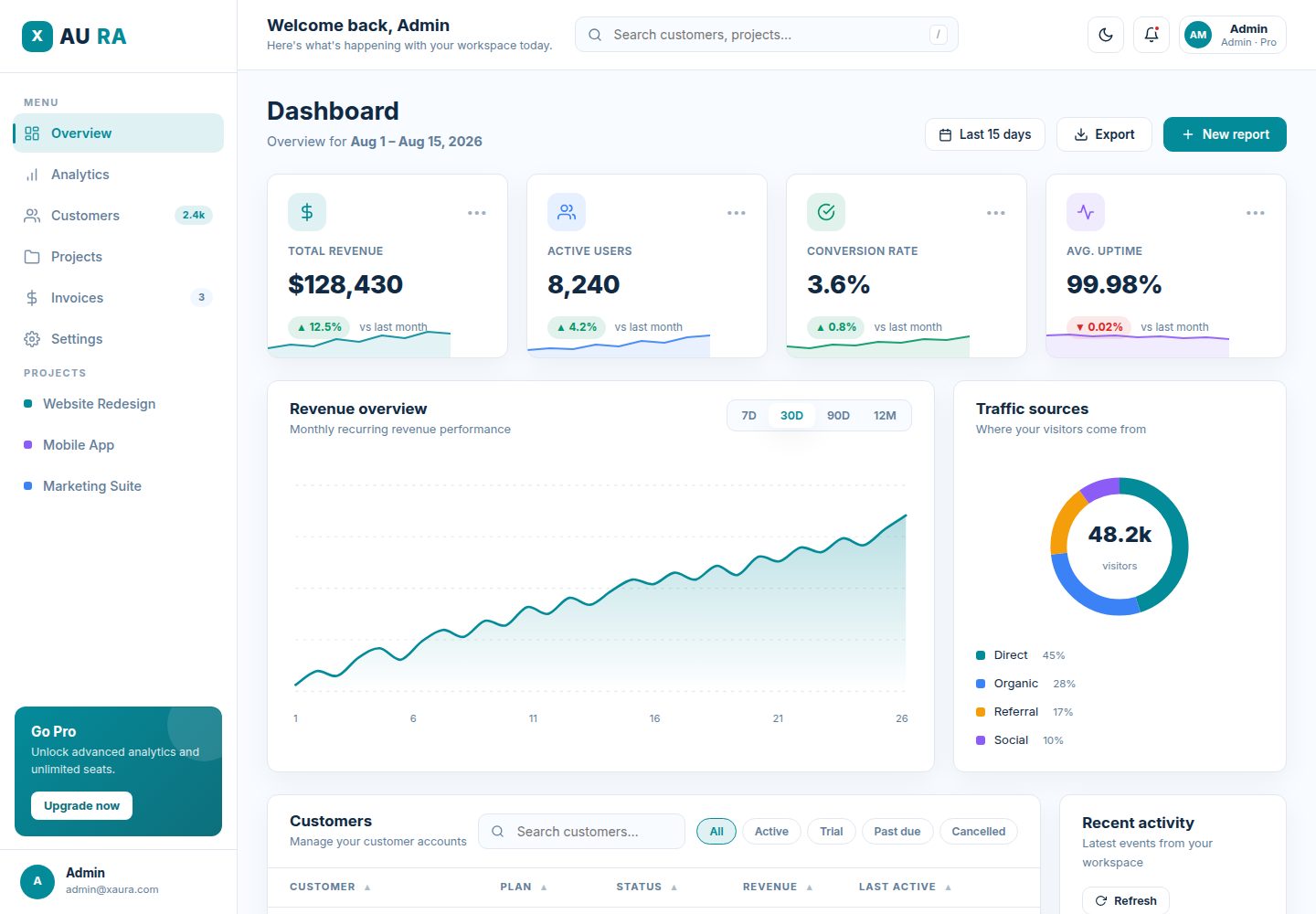The image size is (1316, 914).
Task: Toggle dark mode with moon icon
Action: point(1106,35)
